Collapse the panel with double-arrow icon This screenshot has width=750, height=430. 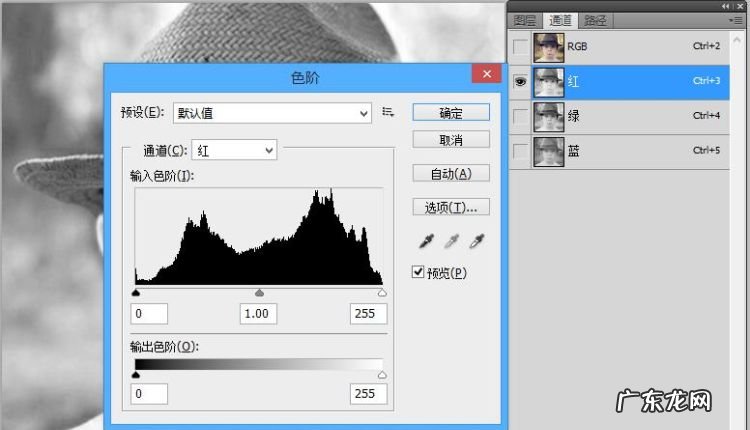click(728, 6)
